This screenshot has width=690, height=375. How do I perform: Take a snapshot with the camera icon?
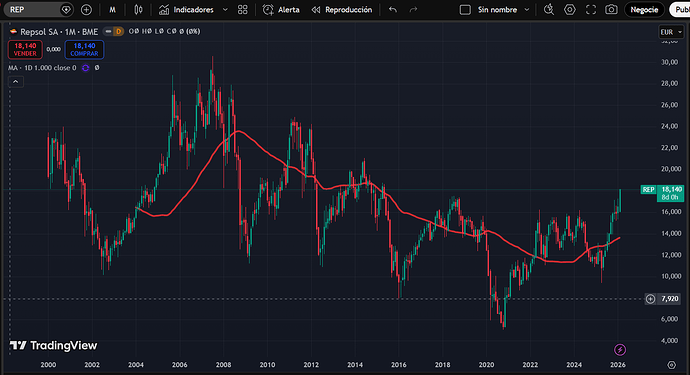tap(611, 10)
